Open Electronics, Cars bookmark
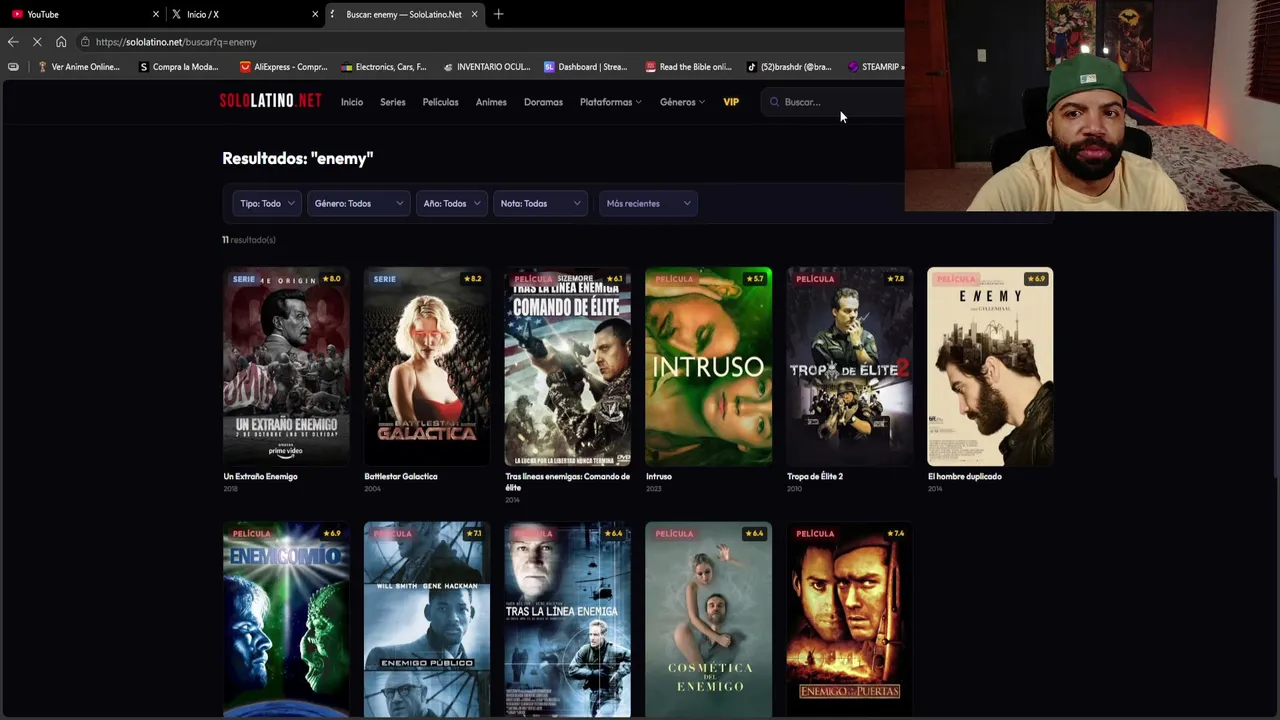 [x=384, y=67]
